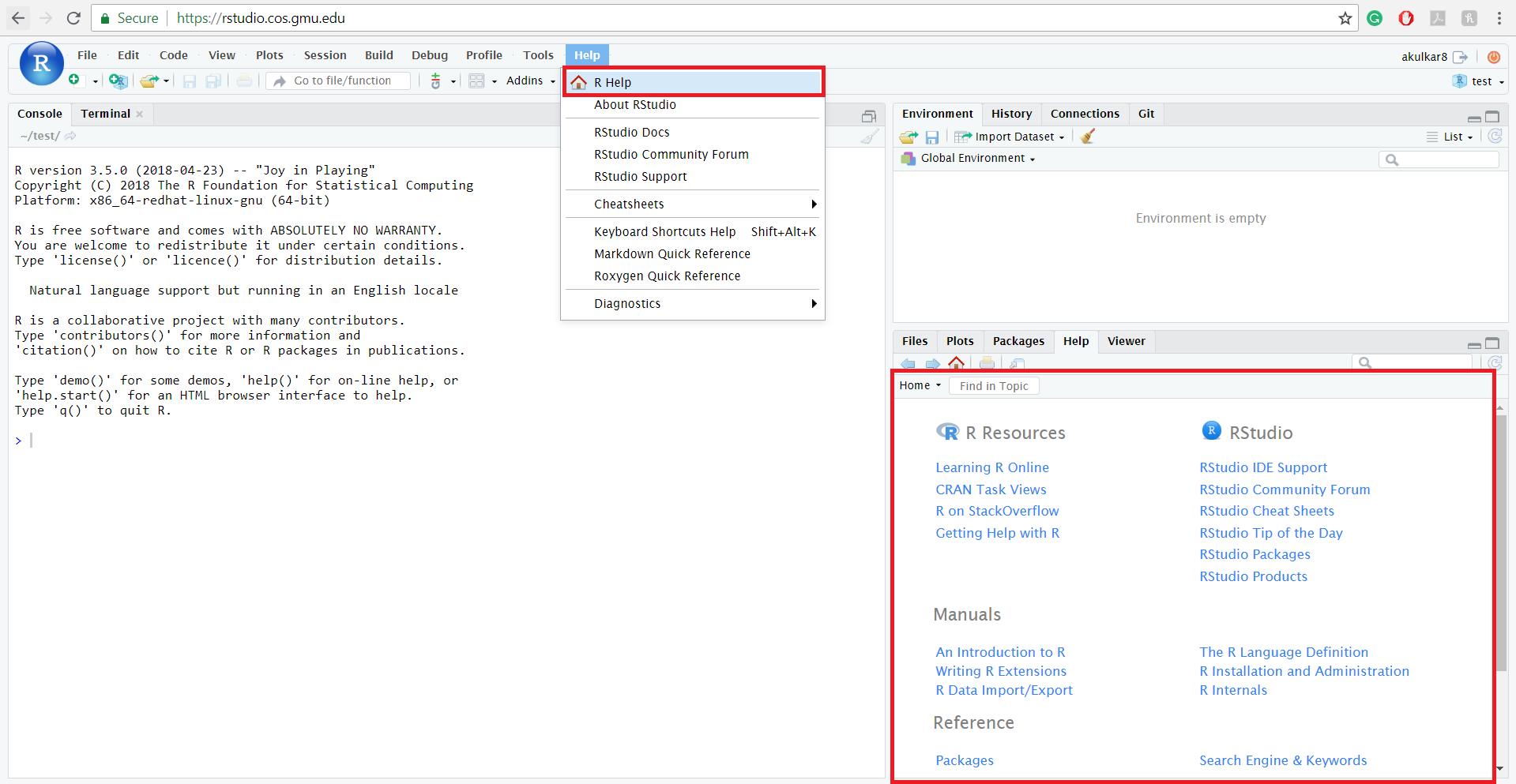The width and height of the screenshot is (1516, 784).
Task: Click the browser reload button
Action: (73, 17)
